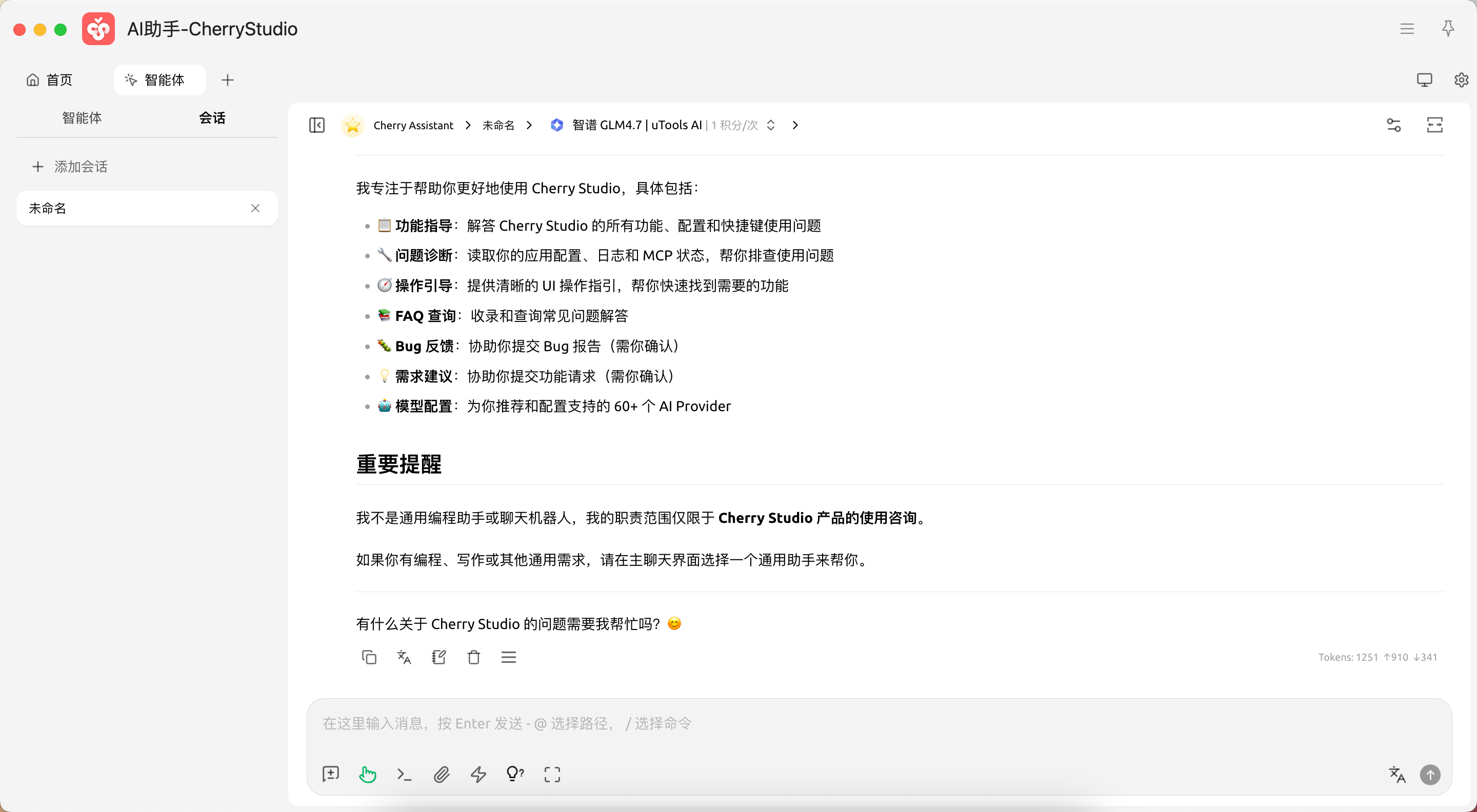Click 添加会话 to add a conversation
1477x812 pixels.
(x=69, y=167)
